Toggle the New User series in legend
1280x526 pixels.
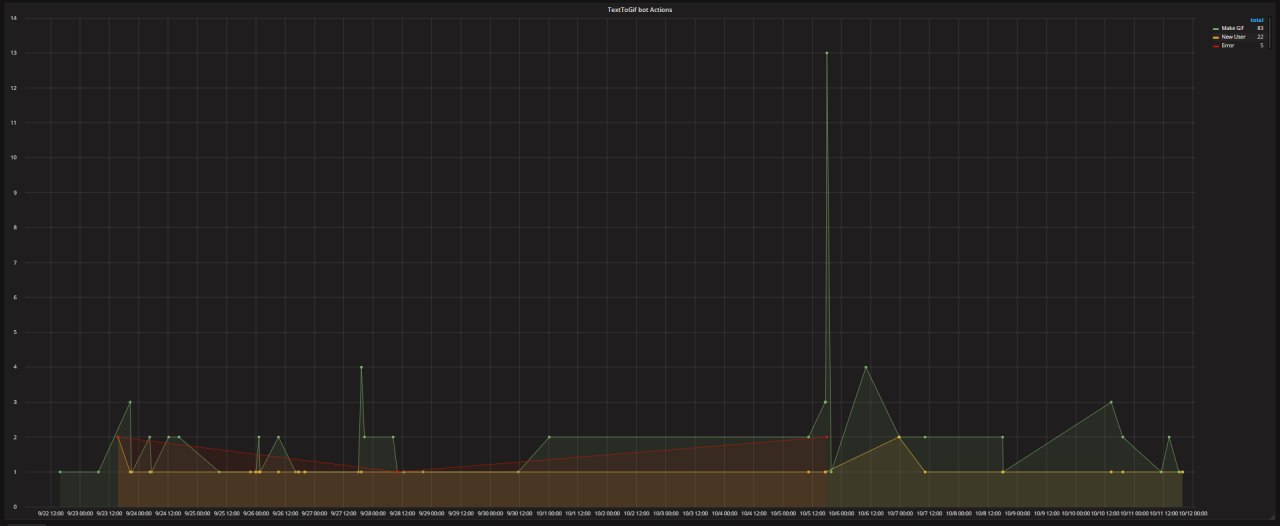[x=1233, y=37]
